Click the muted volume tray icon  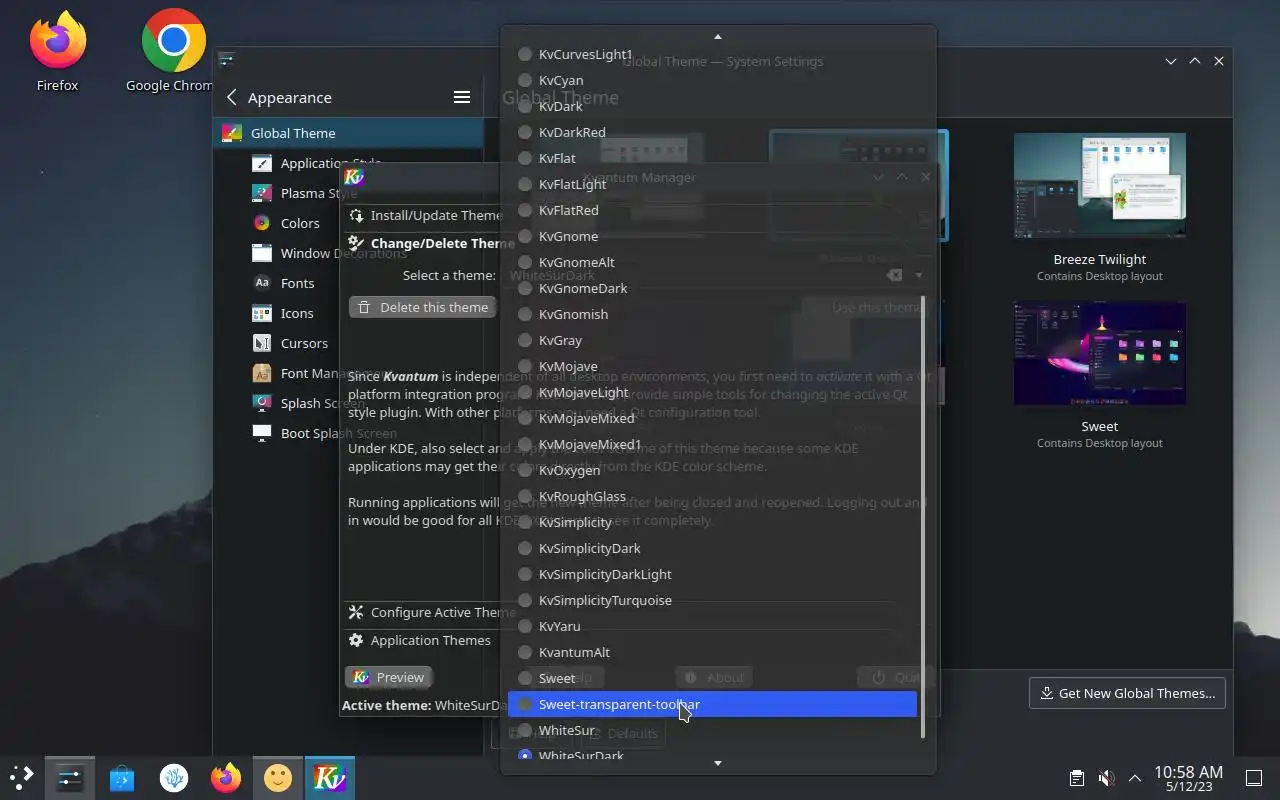coord(1106,778)
